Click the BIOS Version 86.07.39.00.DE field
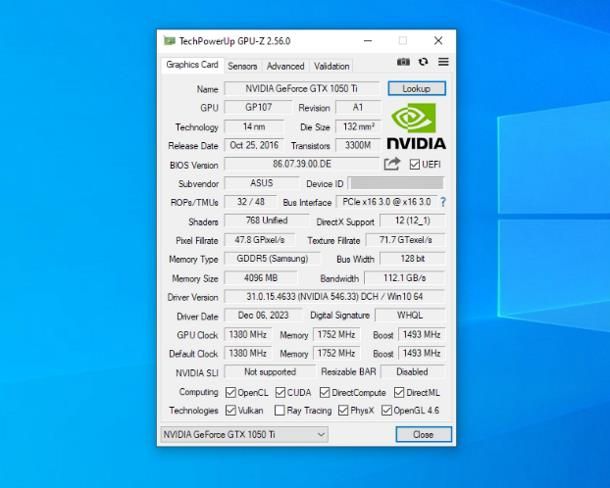610x488 pixels. [302, 164]
